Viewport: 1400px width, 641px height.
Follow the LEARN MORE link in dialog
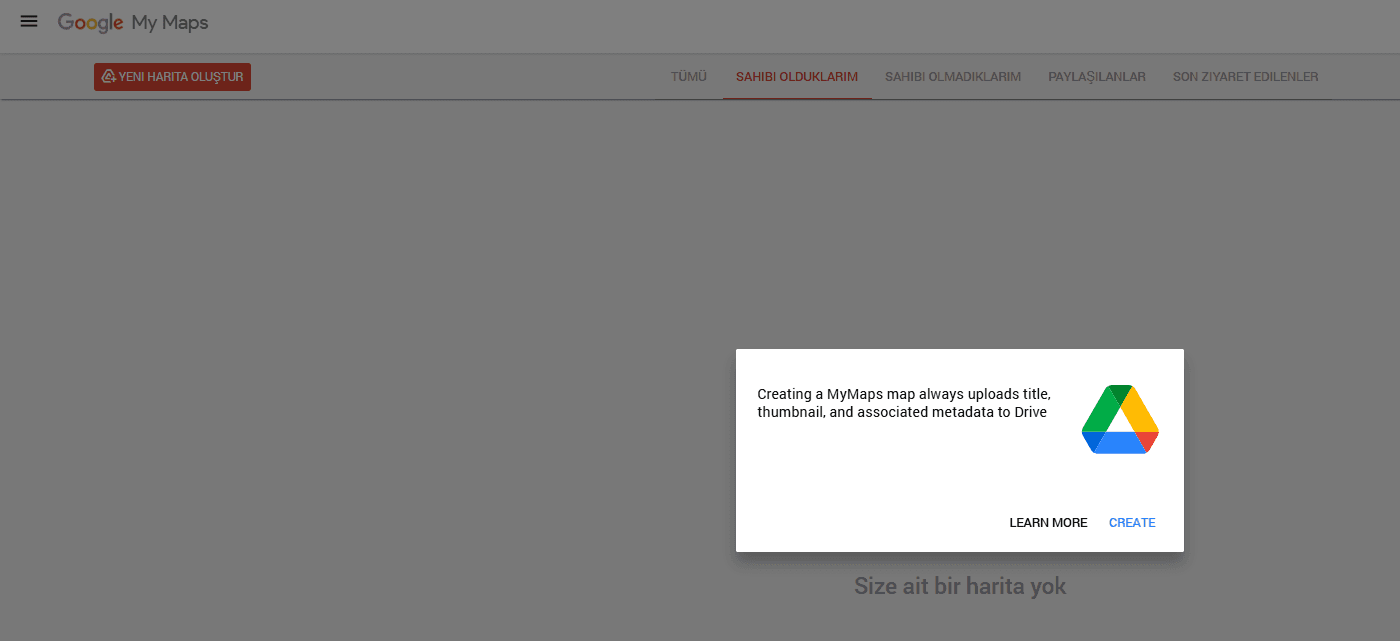[x=1047, y=523]
